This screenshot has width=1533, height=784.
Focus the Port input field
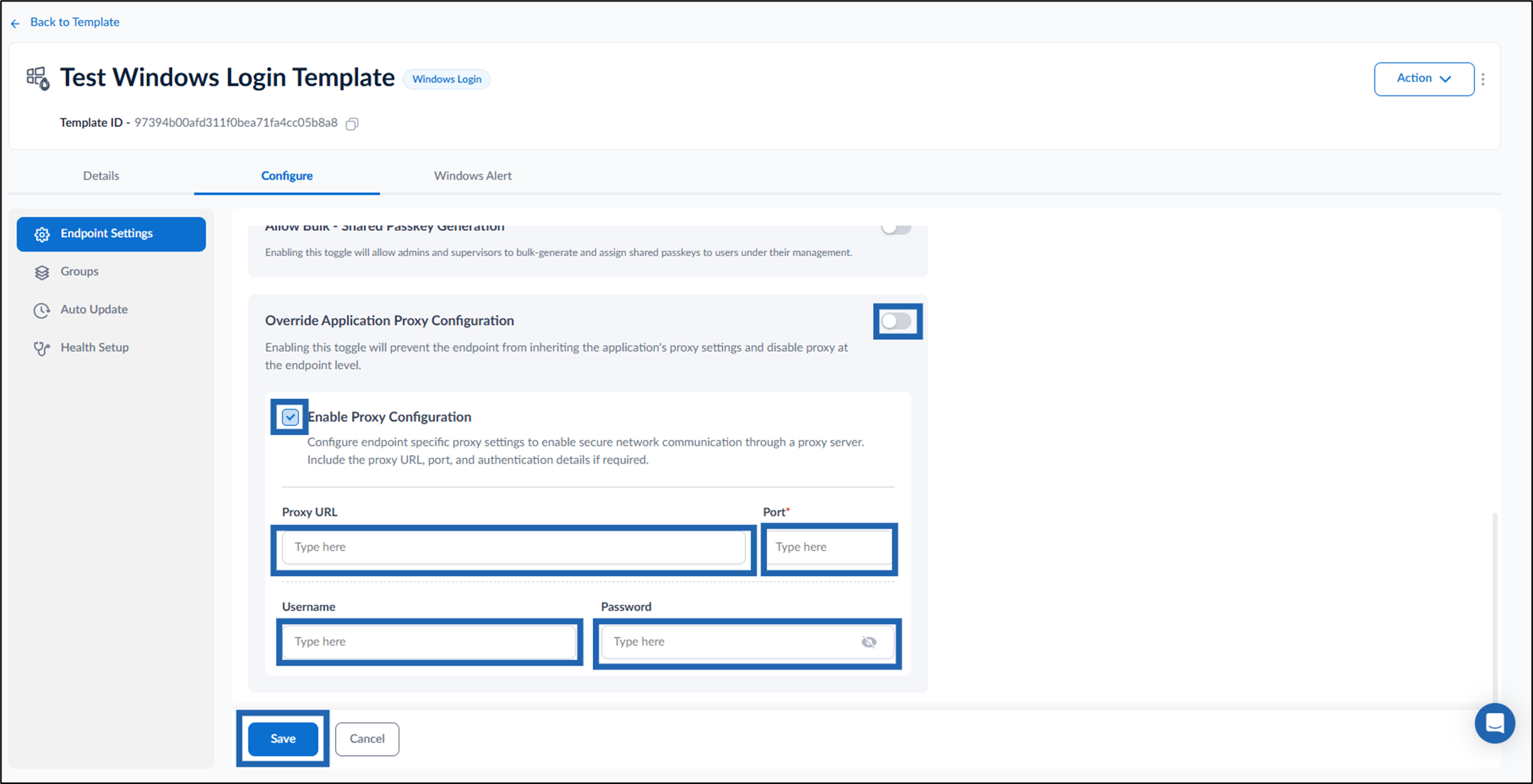828,547
